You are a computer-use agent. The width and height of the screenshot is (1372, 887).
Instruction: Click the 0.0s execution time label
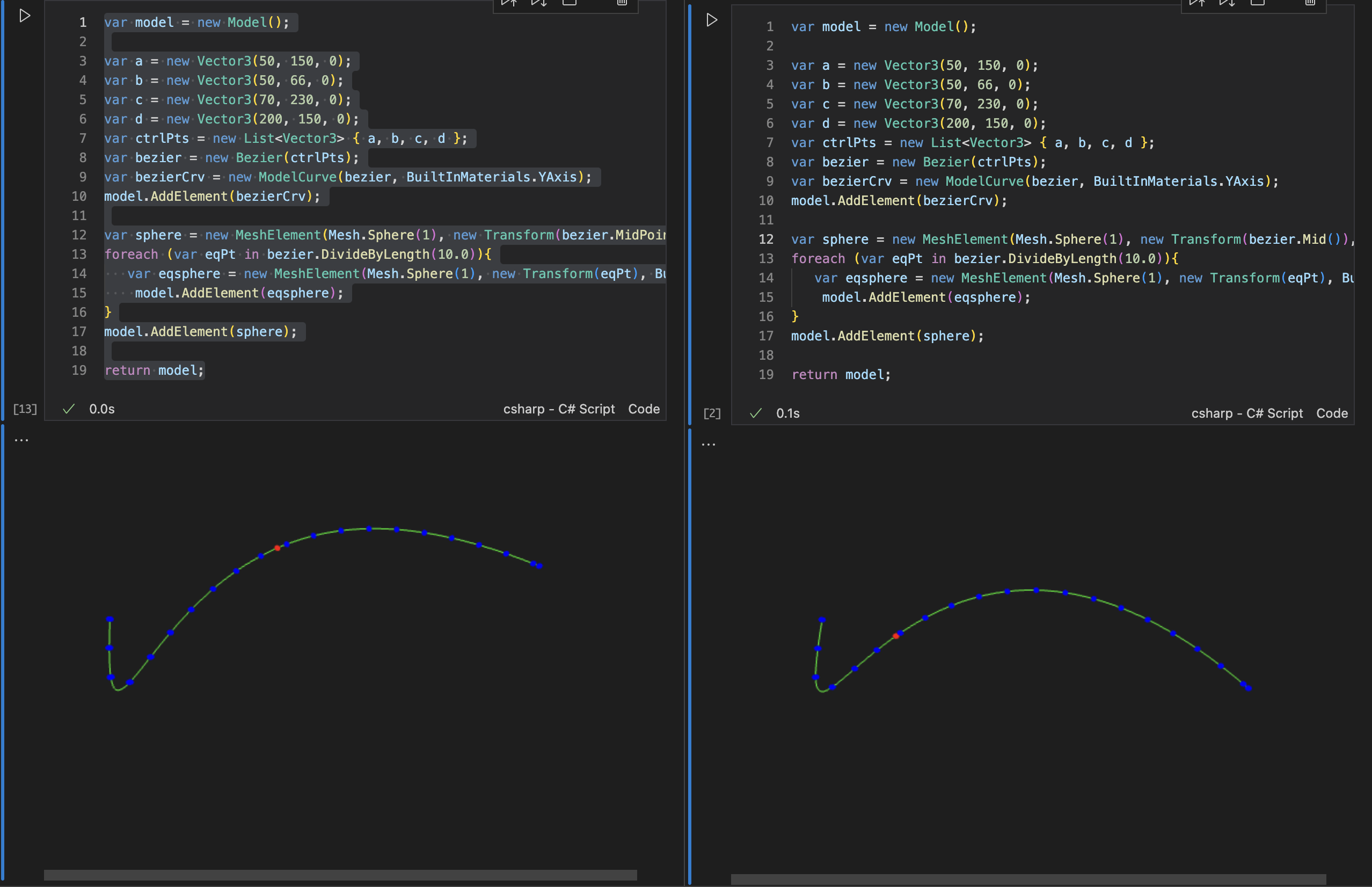click(x=101, y=409)
